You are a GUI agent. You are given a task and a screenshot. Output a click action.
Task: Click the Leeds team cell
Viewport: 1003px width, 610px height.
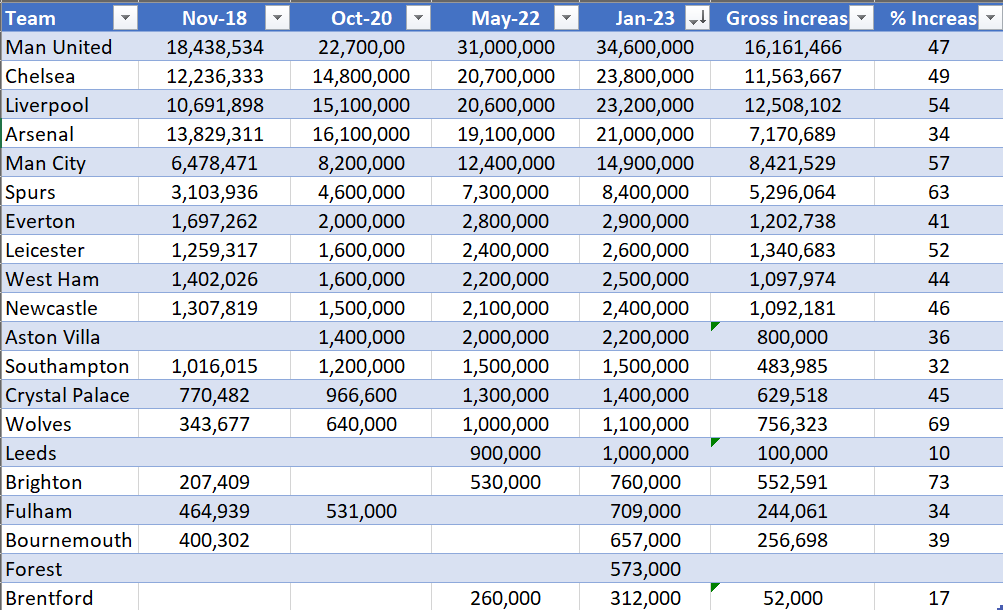[70, 453]
